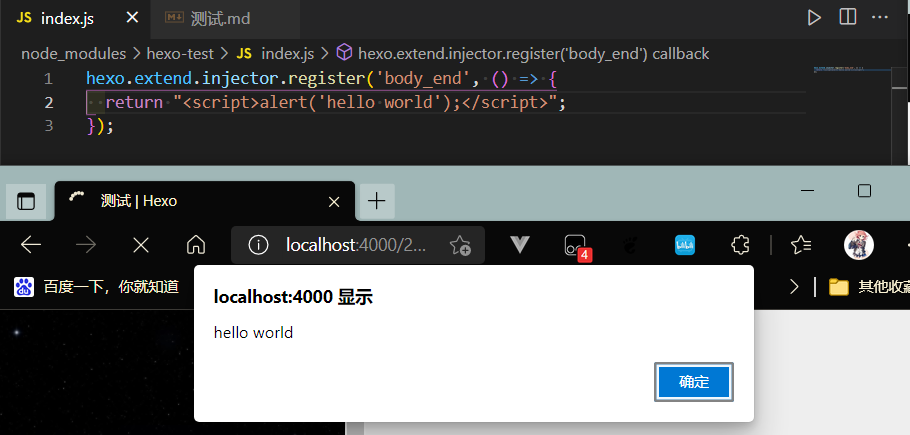Add this page to favorites
910x435 pixels.
pyautogui.click(x=460, y=245)
